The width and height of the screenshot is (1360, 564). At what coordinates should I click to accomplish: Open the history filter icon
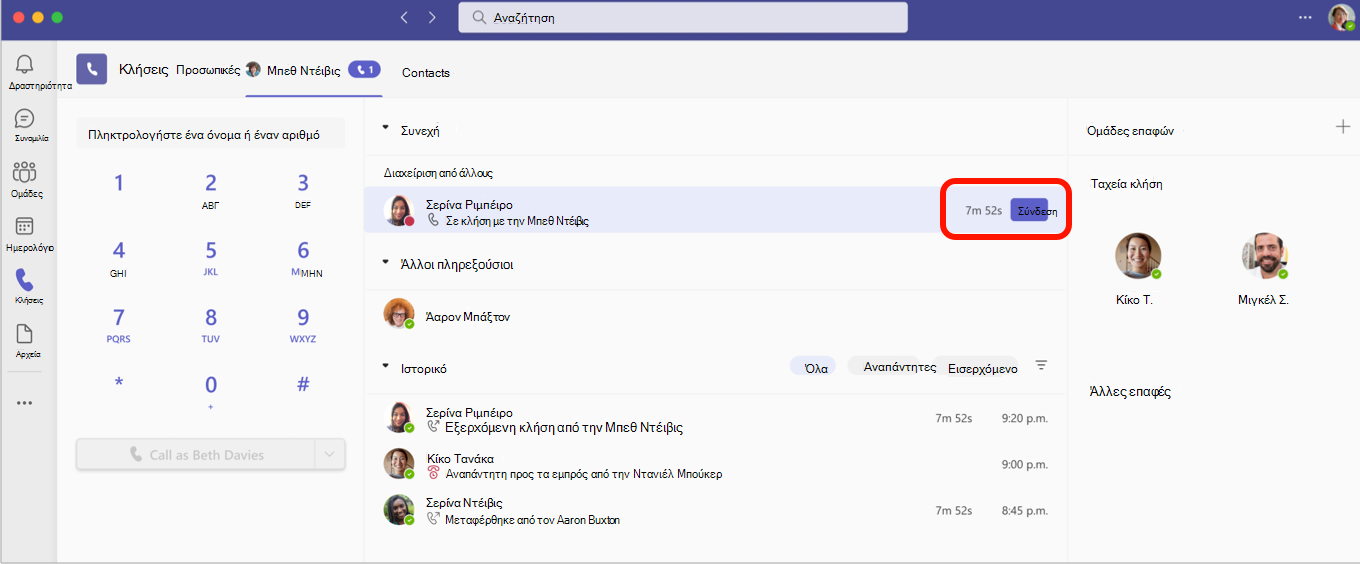click(x=1041, y=366)
